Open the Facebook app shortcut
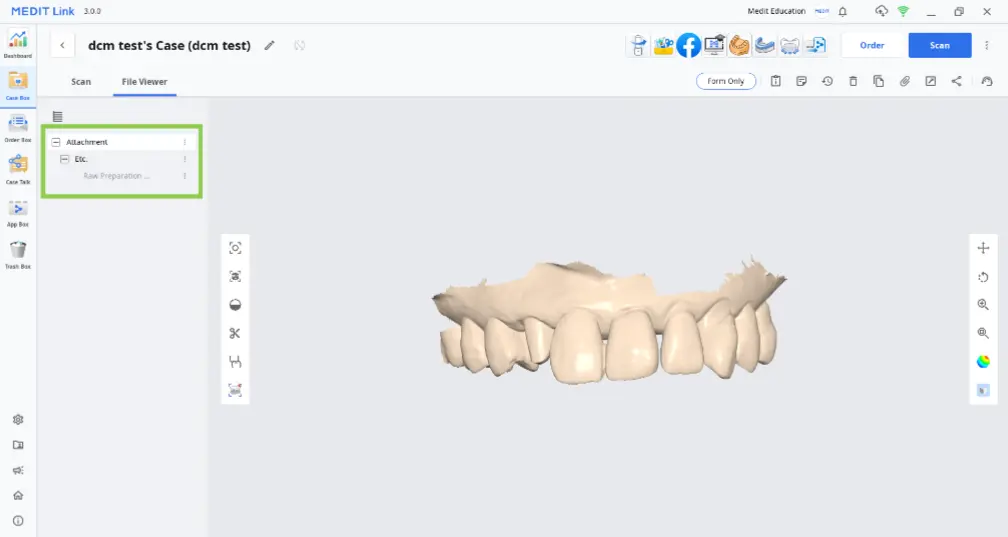 (x=688, y=45)
